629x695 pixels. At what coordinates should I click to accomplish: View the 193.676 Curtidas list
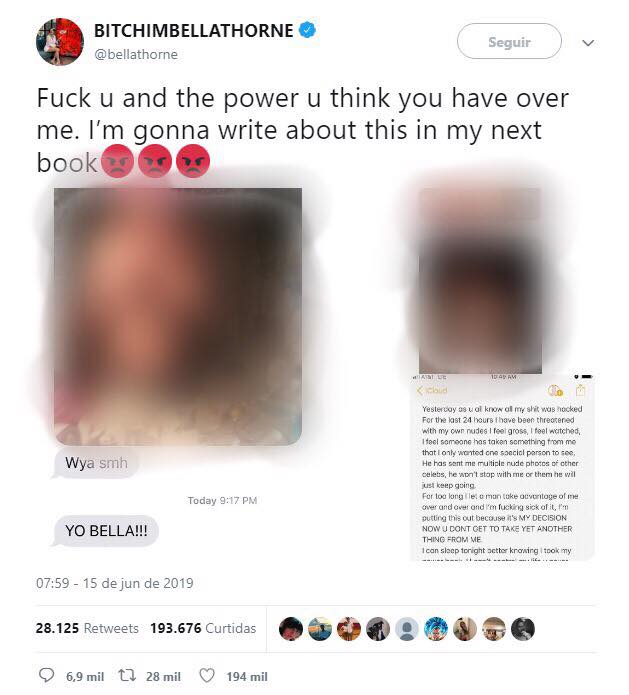click(x=203, y=628)
